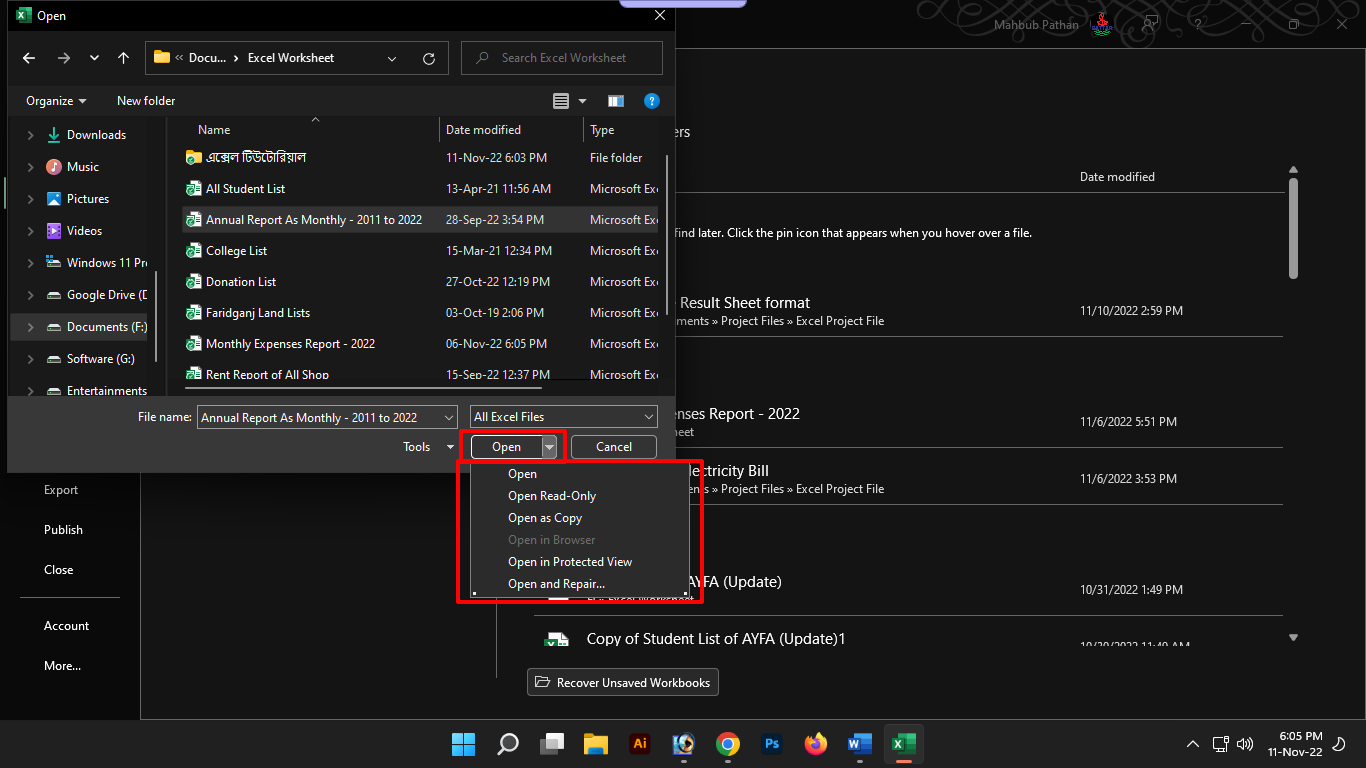Click the Up one level arrow icon
The image size is (1366, 768).
pyautogui.click(x=123, y=58)
